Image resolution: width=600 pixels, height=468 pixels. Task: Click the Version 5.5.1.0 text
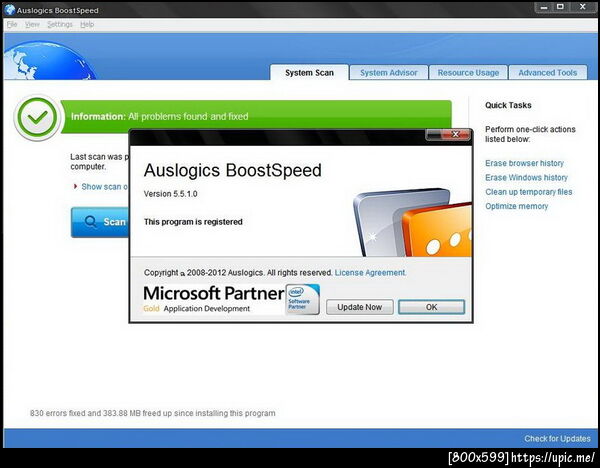pyautogui.click(x=171, y=194)
